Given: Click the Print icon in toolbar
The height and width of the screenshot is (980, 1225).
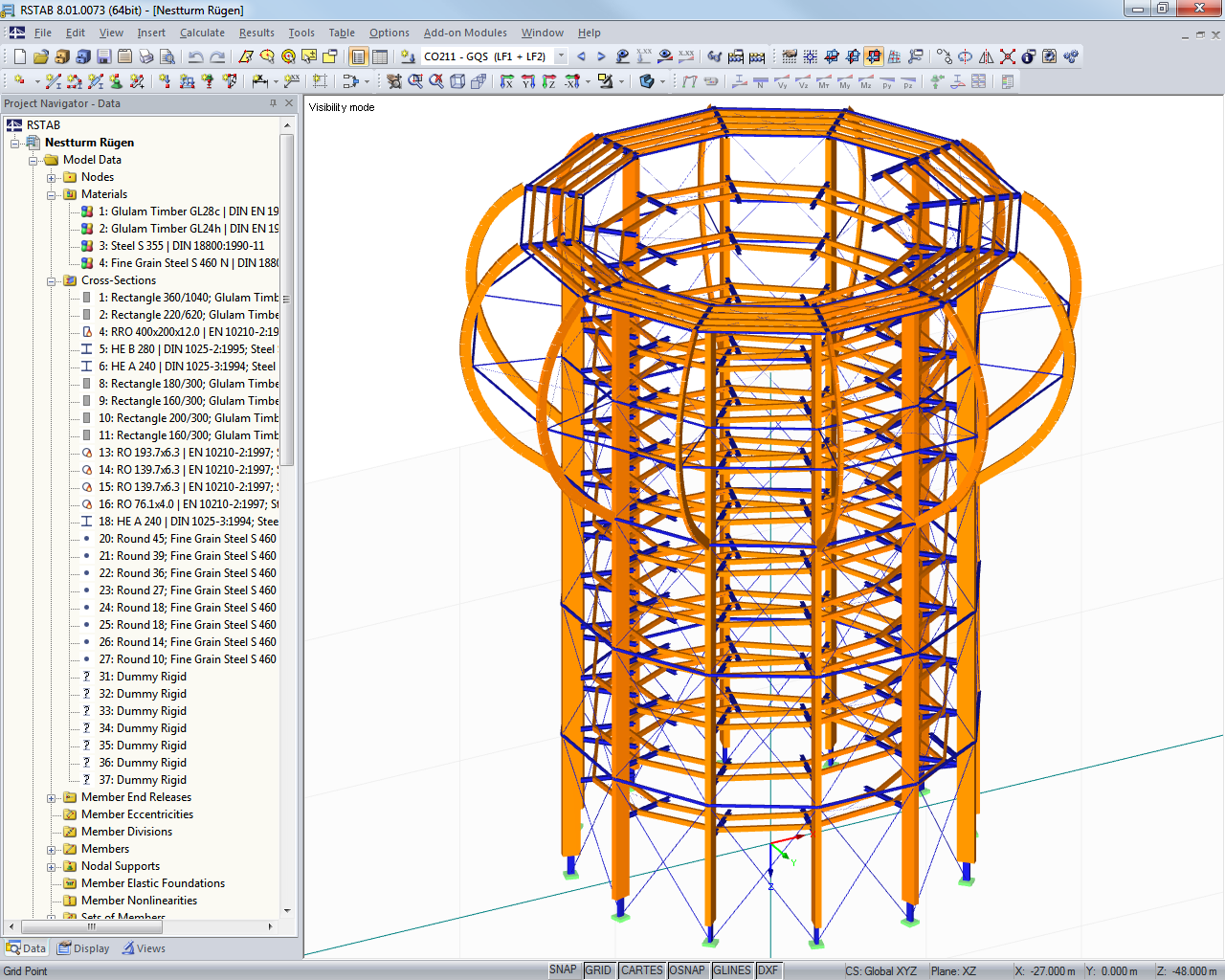Looking at the screenshot, I should tap(145, 56).
